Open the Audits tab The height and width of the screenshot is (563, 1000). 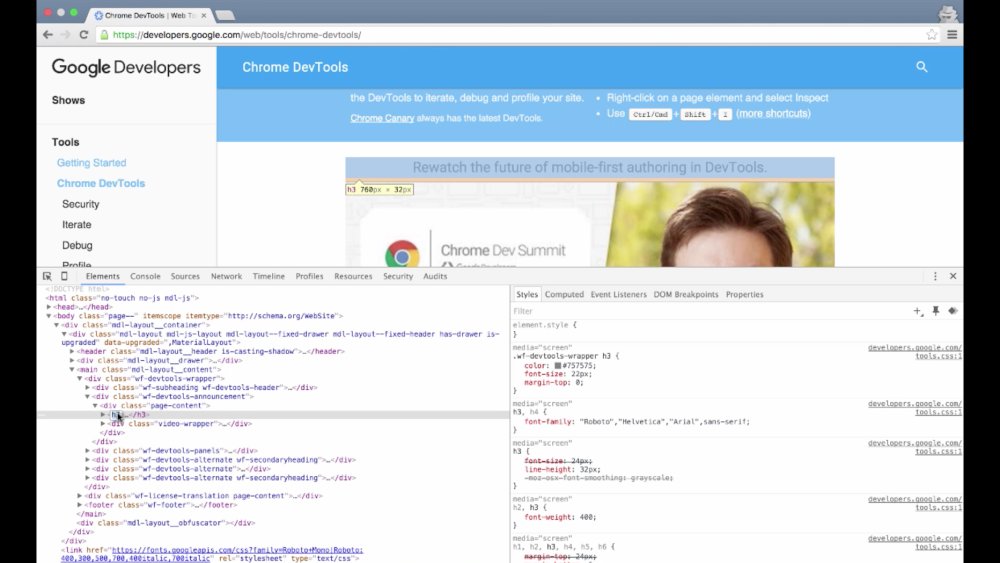pos(435,276)
